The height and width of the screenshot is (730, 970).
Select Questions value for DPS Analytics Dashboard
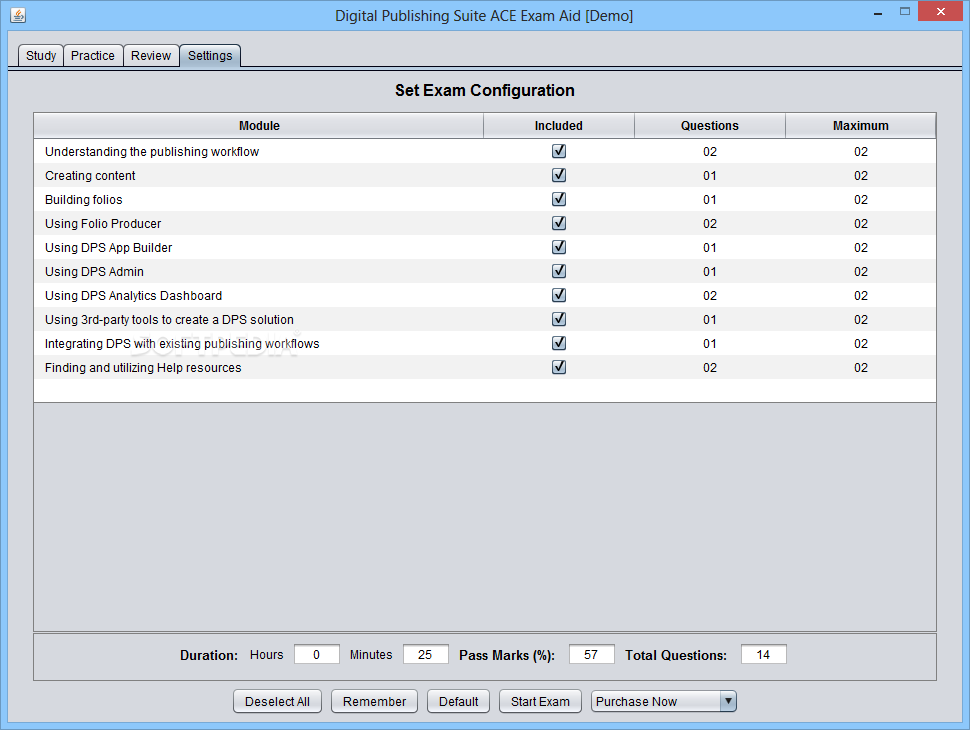pyautogui.click(x=710, y=296)
